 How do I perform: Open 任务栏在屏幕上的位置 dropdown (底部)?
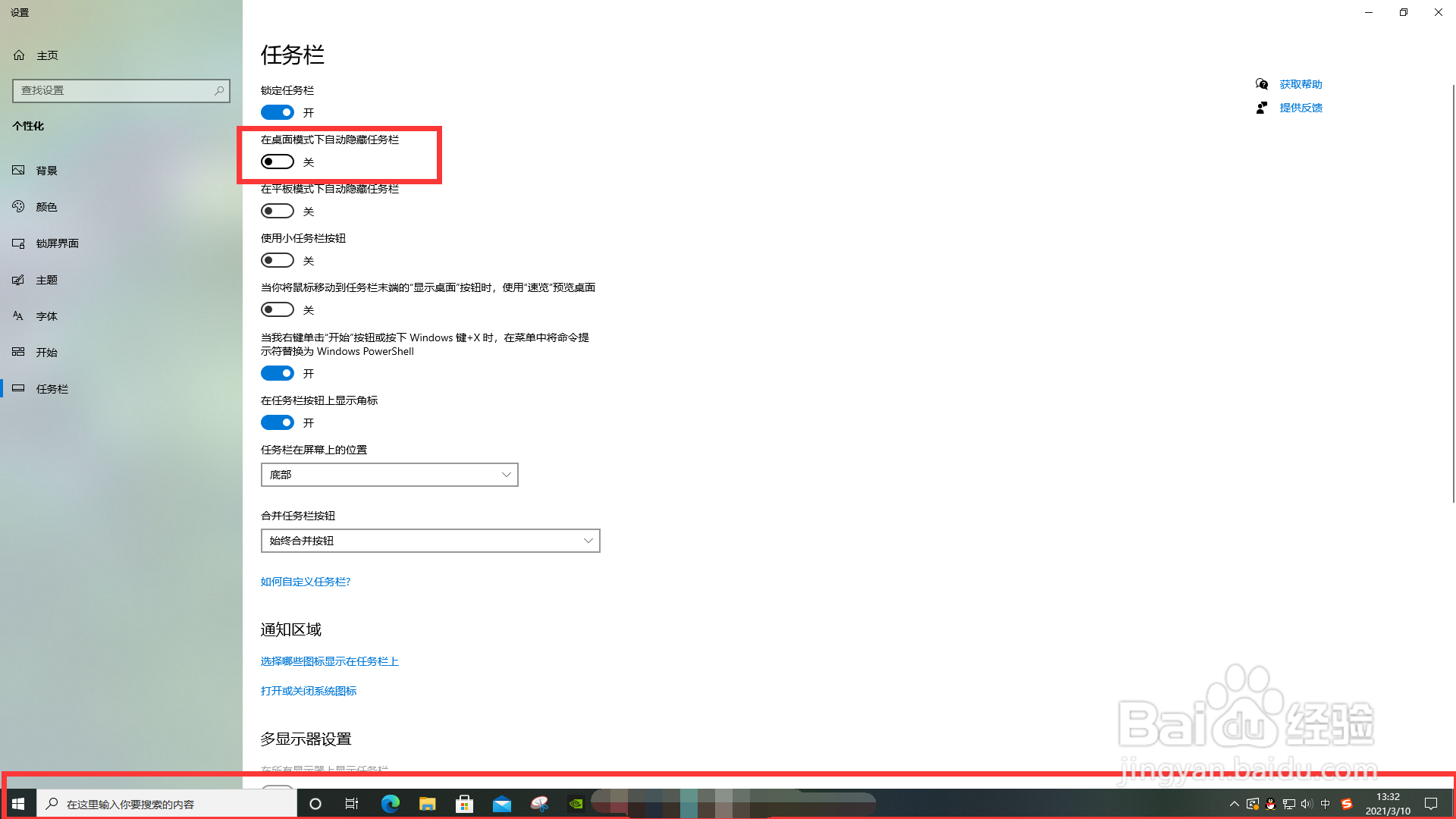389,475
